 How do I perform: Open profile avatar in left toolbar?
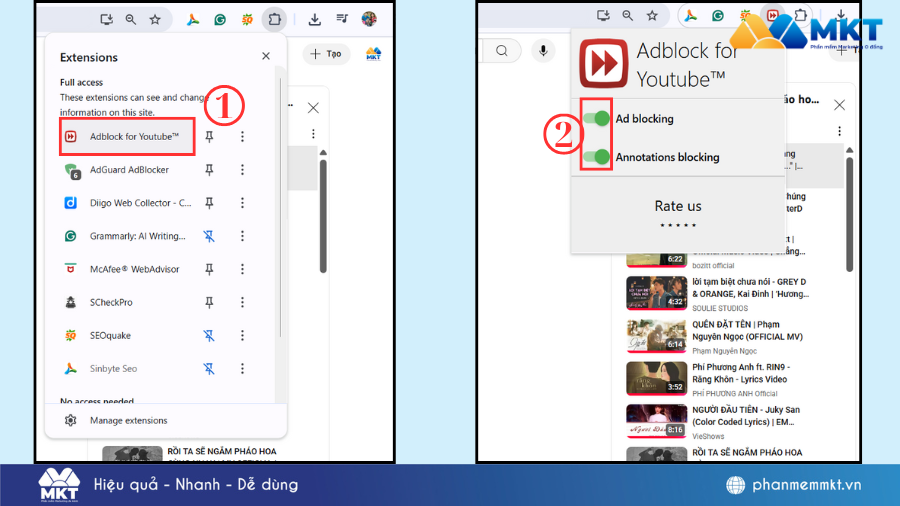click(369, 19)
